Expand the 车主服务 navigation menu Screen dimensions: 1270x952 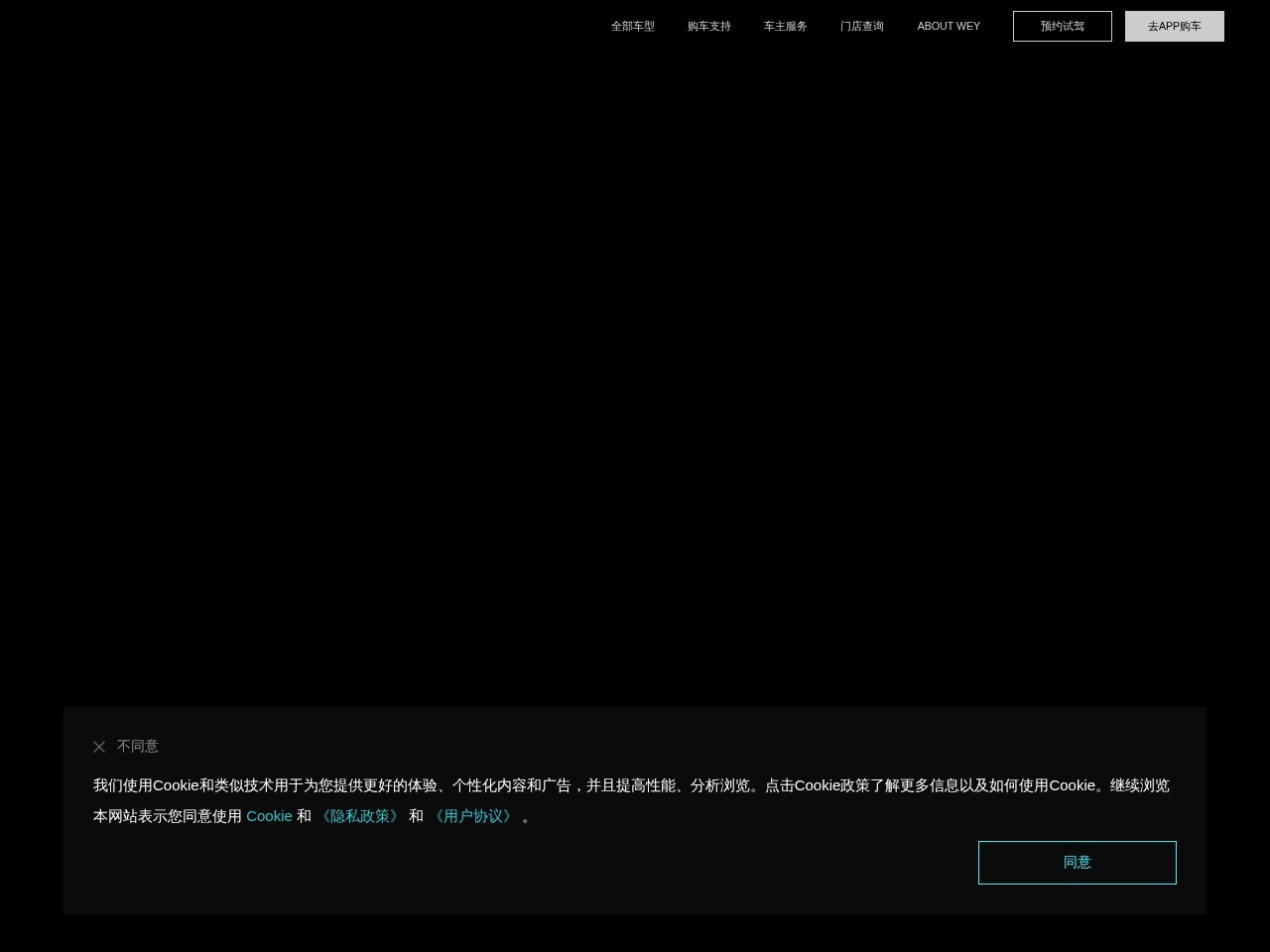(x=785, y=26)
